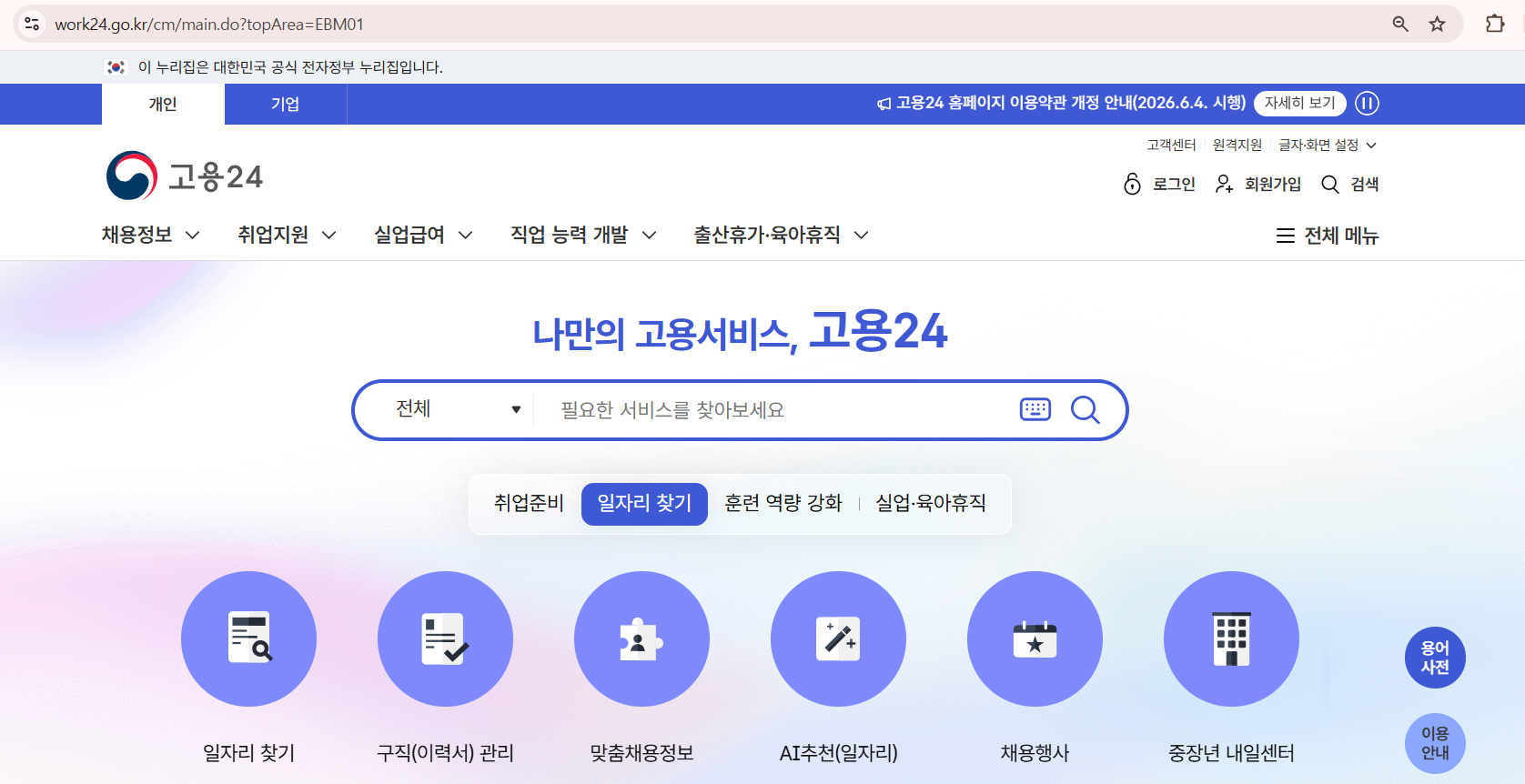Click the 전체 메뉴 label

tap(1341, 236)
